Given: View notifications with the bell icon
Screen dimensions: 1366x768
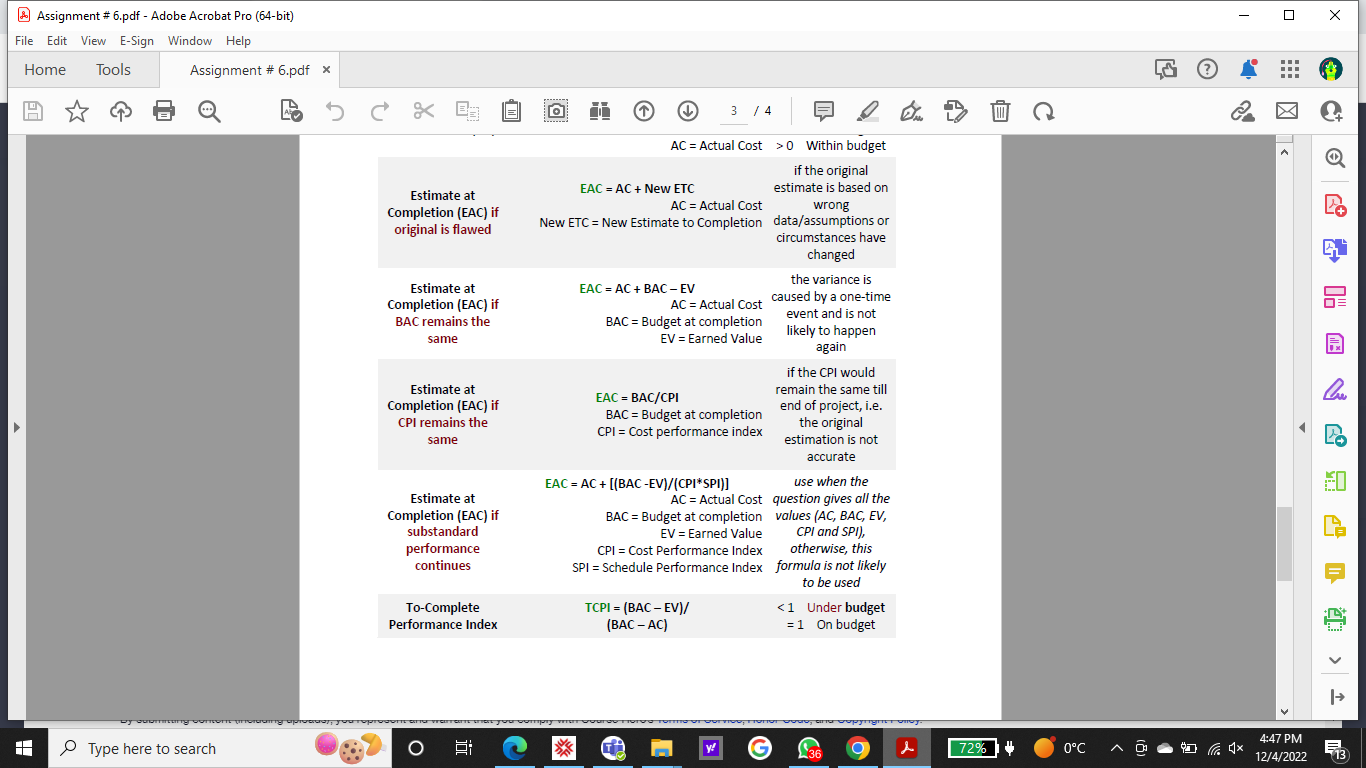Looking at the screenshot, I should click(x=1249, y=69).
